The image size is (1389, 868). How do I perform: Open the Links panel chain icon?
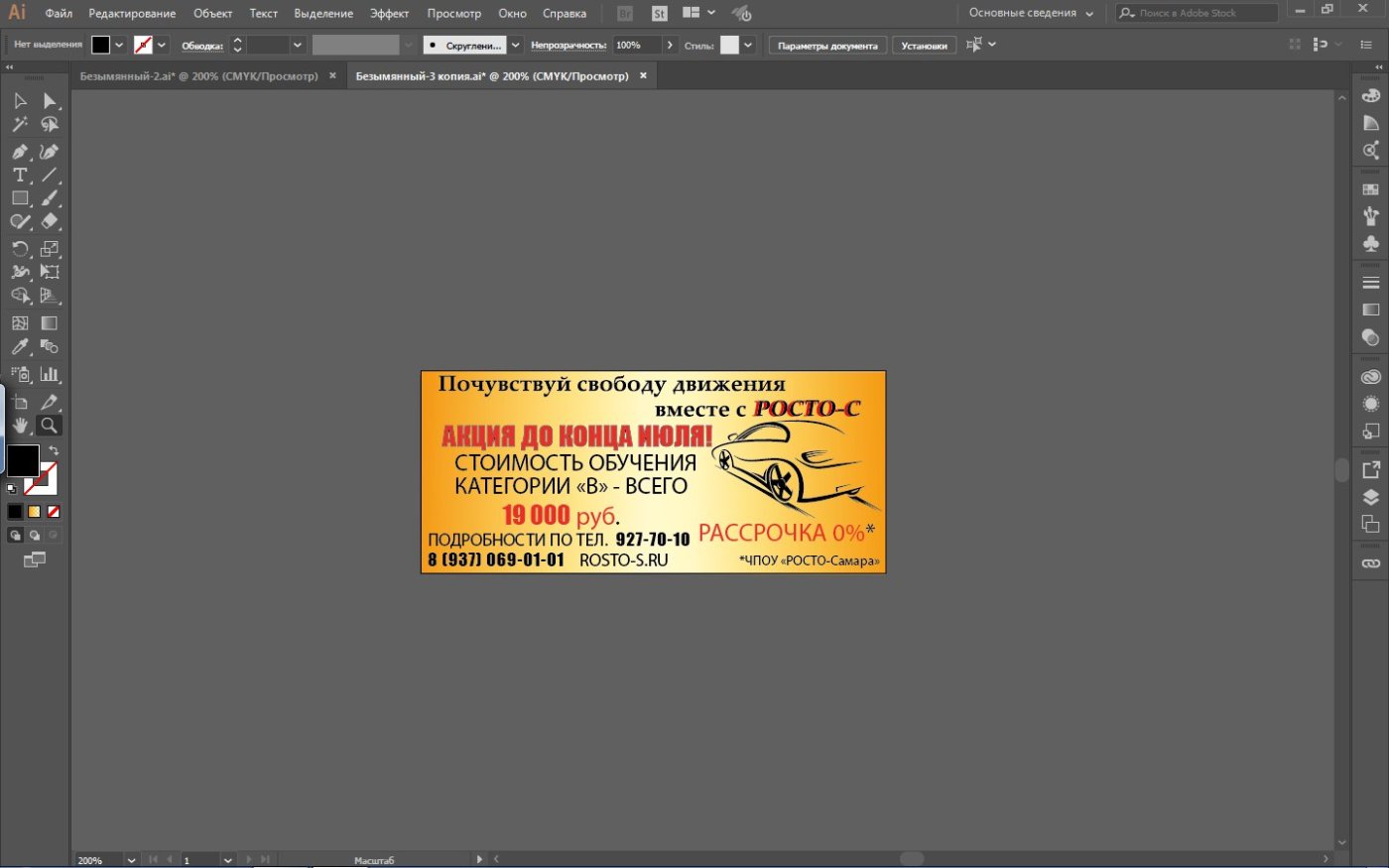[x=1371, y=563]
